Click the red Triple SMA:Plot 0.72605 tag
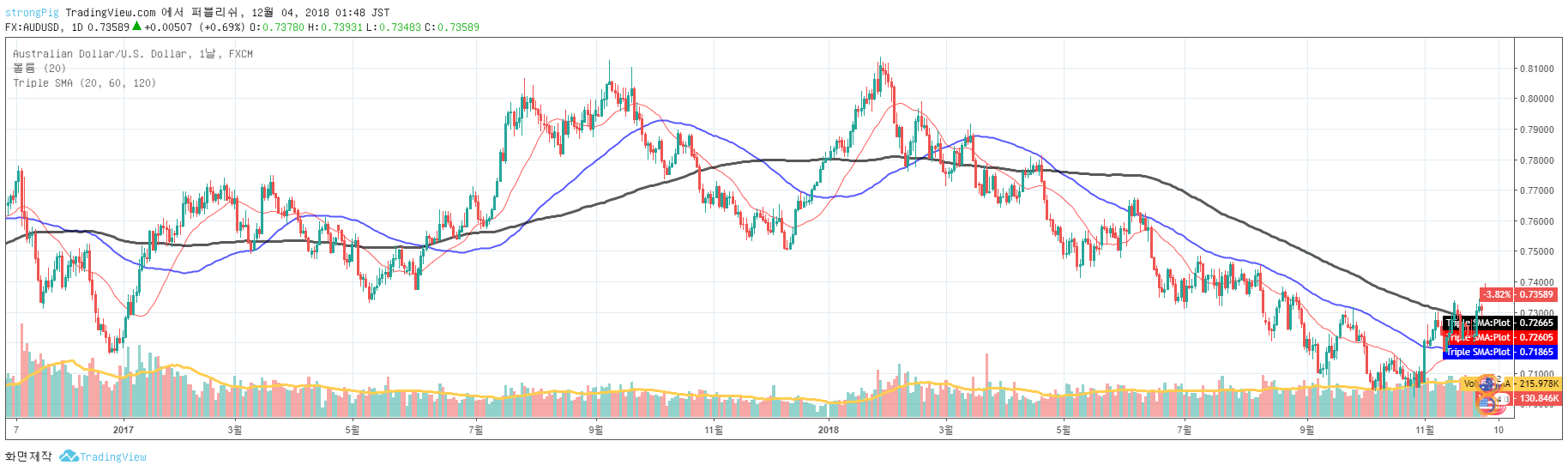 coord(1500,337)
